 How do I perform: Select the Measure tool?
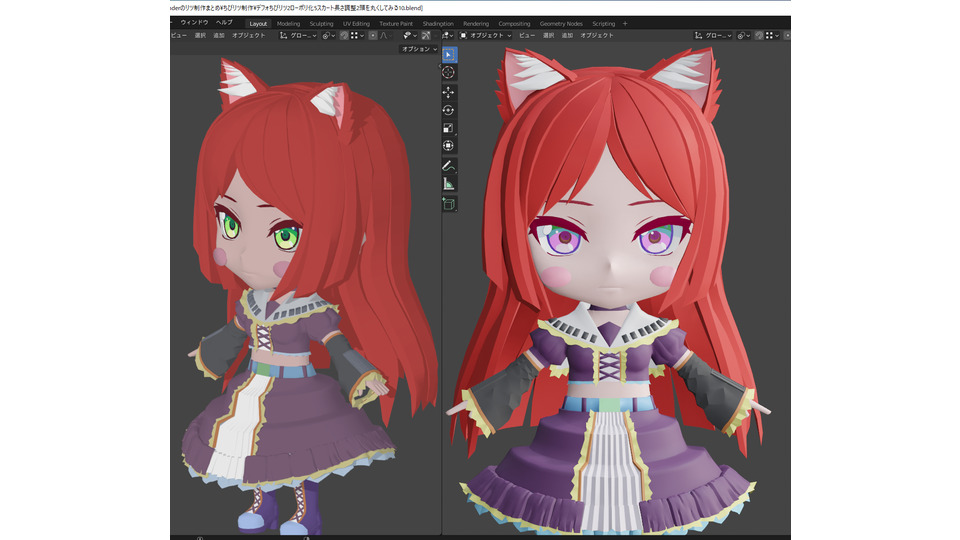click(449, 184)
